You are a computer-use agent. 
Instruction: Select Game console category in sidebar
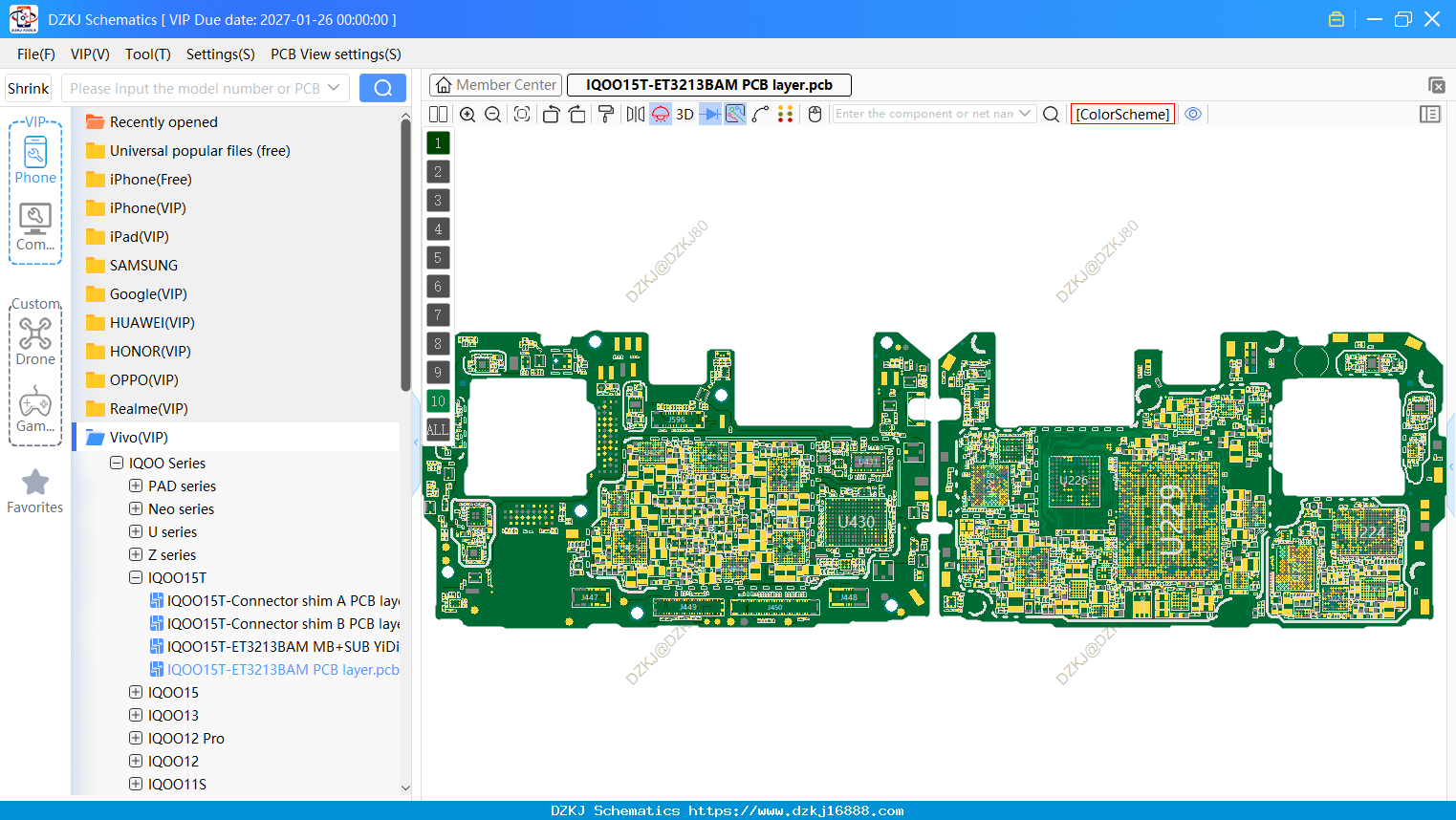(35, 409)
